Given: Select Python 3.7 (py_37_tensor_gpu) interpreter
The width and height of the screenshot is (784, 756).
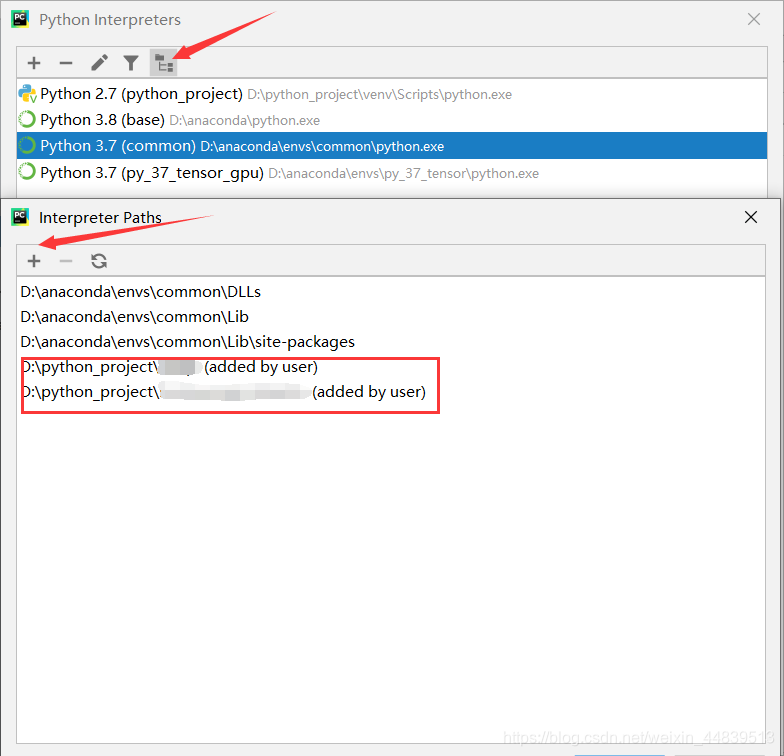Looking at the screenshot, I should pos(392,173).
